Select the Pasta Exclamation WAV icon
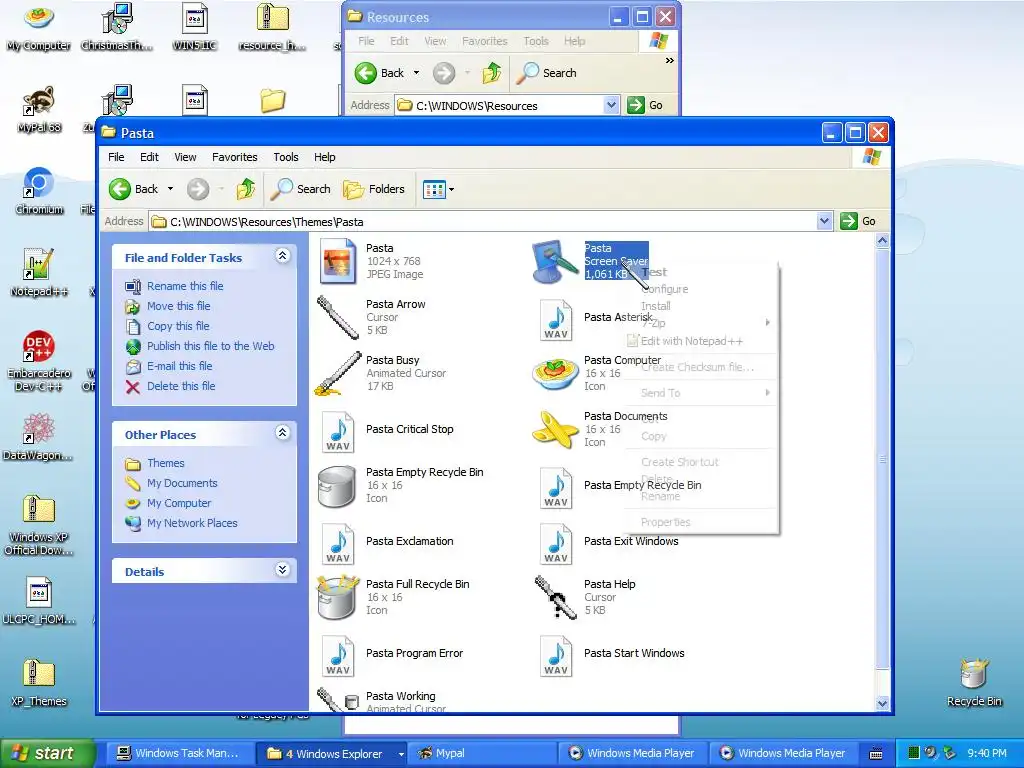This screenshot has height=768, width=1024. 338,543
